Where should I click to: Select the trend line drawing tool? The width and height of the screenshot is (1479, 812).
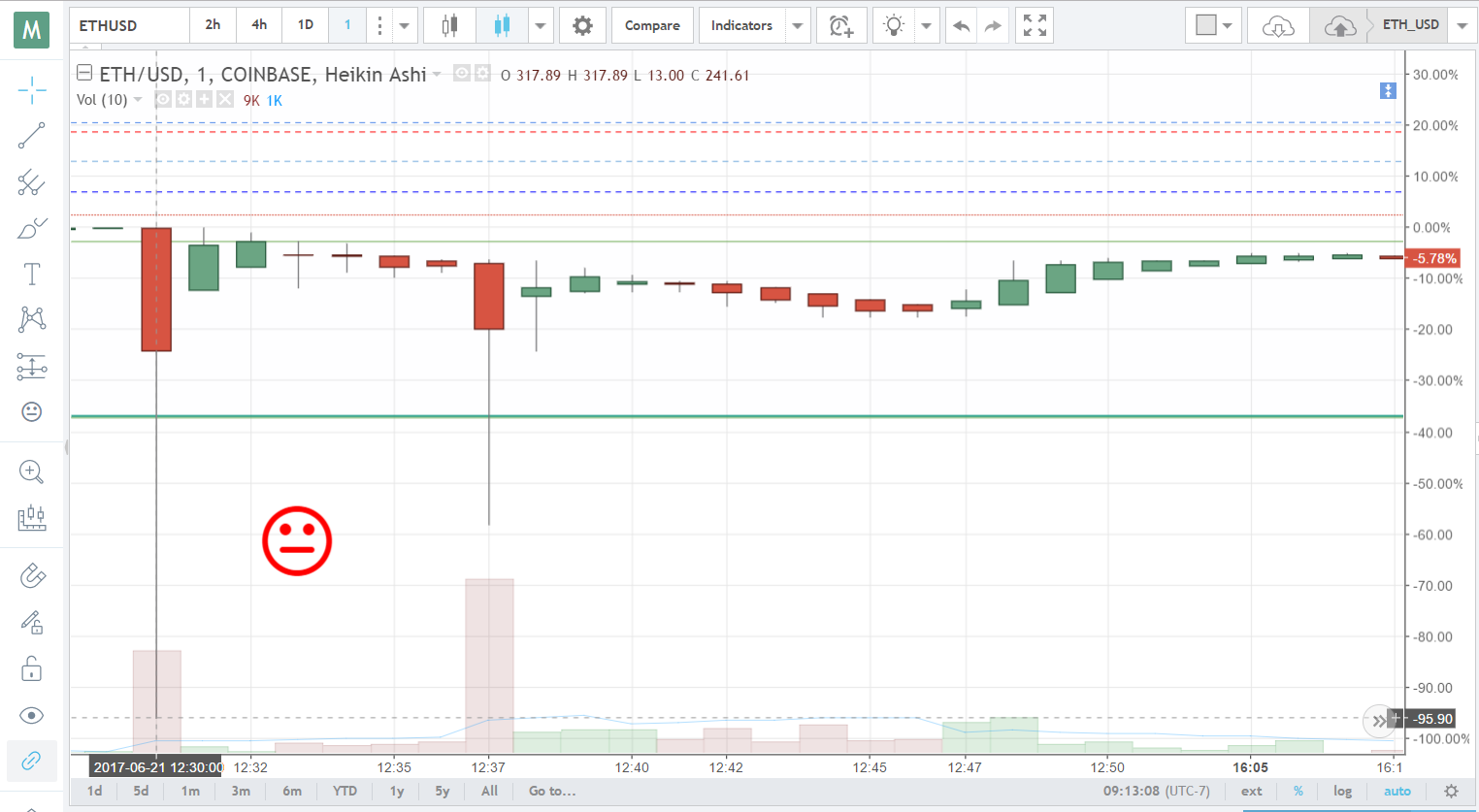(x=32, y=136)
